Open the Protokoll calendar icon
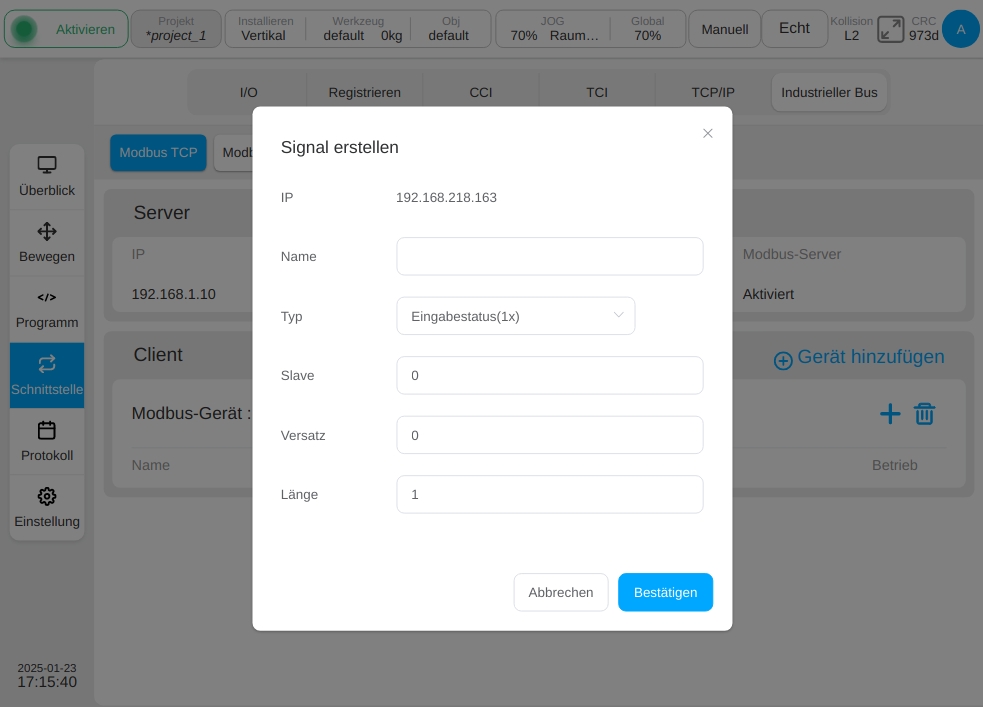The image size is (983, 707). pos(47,430)
